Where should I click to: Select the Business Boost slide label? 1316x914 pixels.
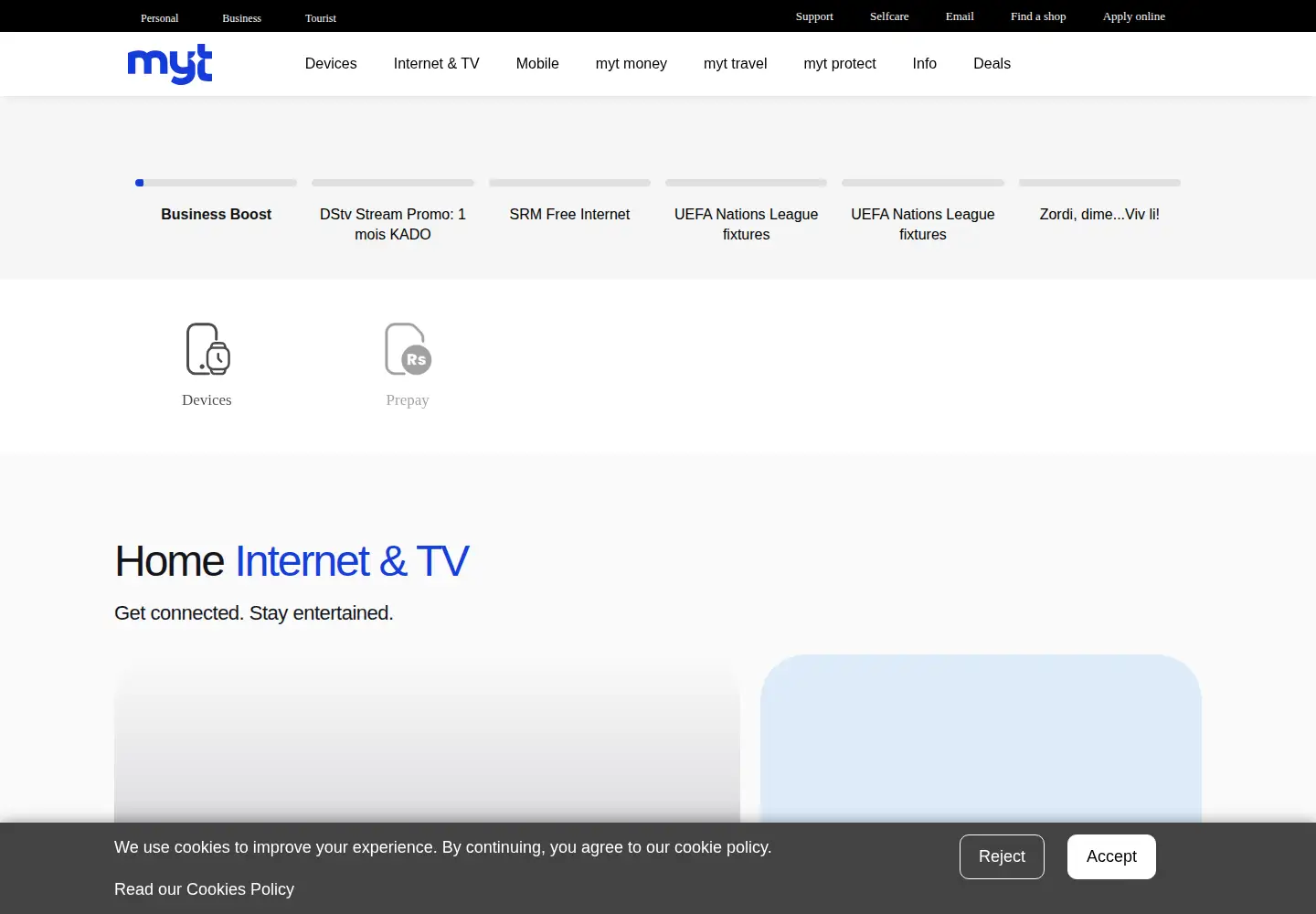click(217, 214)
